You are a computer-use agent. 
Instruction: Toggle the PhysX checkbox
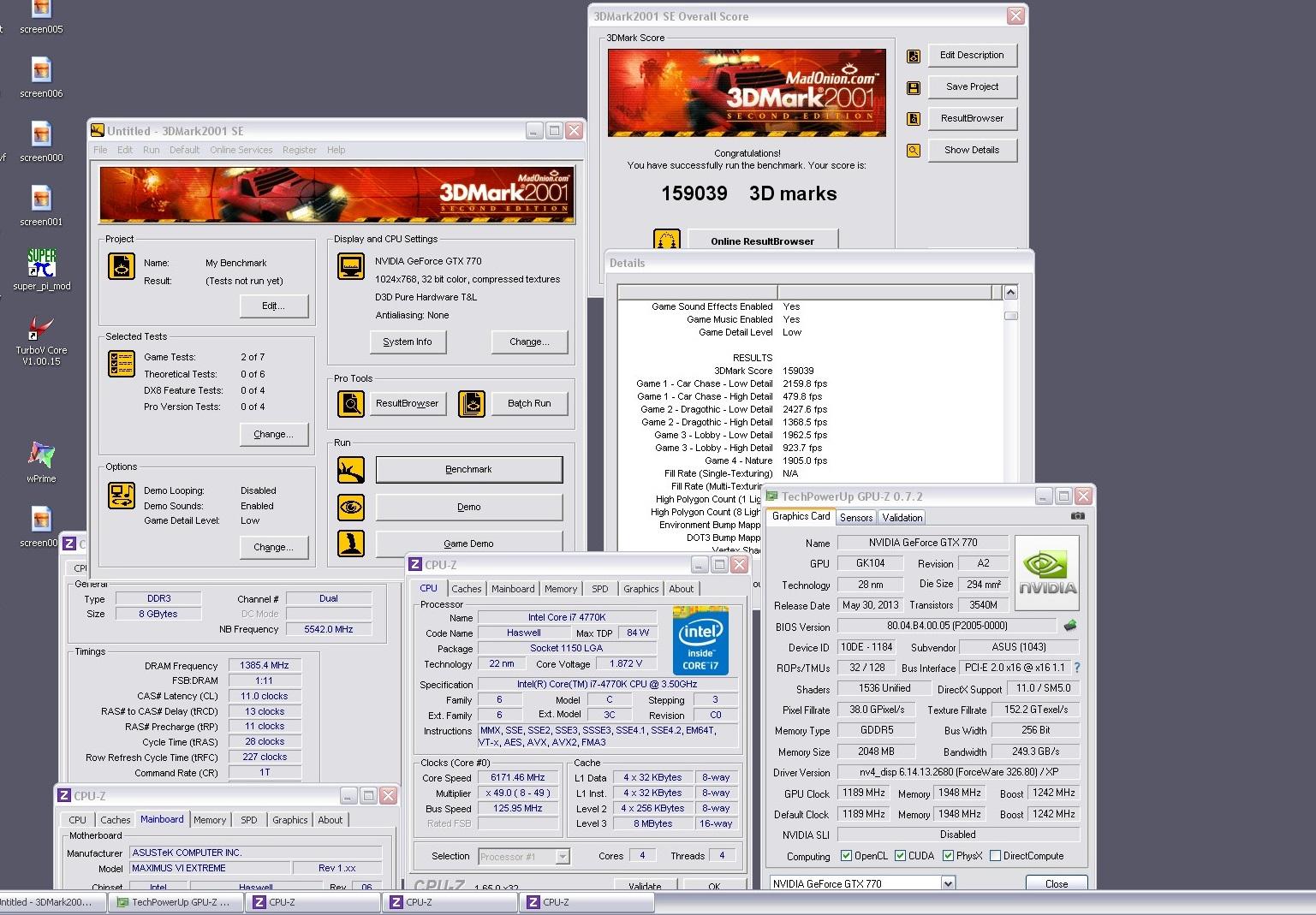coord(948,855)
